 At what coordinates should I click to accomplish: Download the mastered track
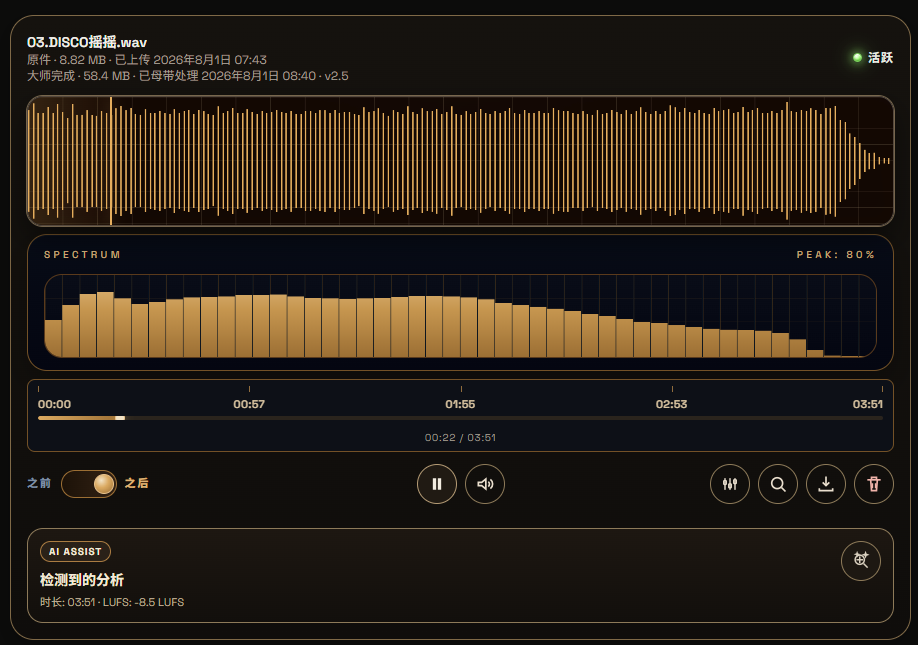tap(825, 484)
